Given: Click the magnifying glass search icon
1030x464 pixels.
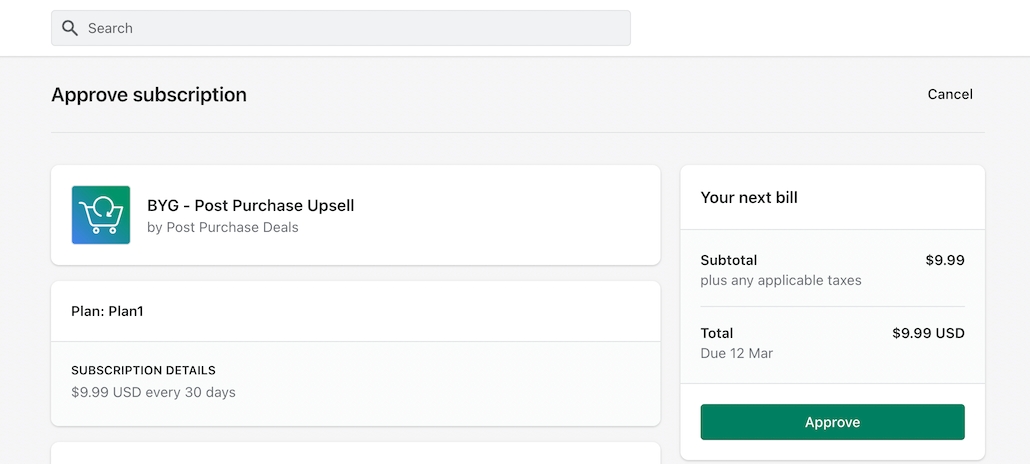Looking at the screenshot, I should (x=69, y=28).
